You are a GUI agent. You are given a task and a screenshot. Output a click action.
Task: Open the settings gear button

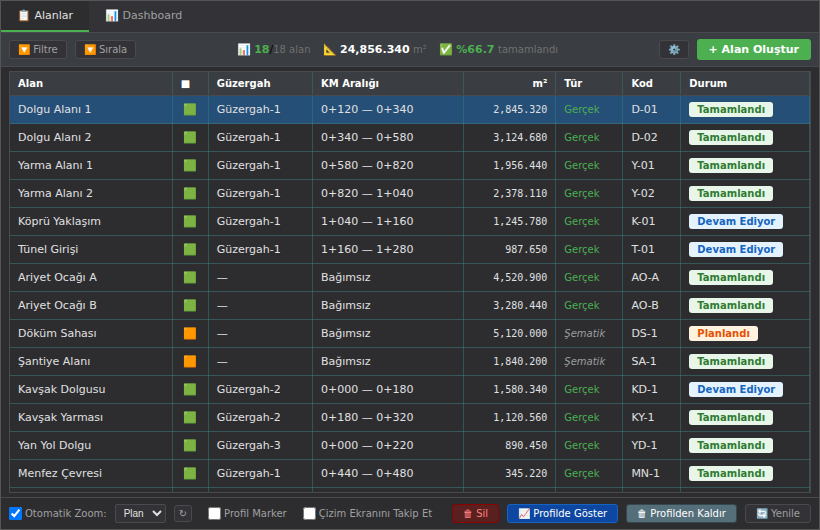point(674,49)
